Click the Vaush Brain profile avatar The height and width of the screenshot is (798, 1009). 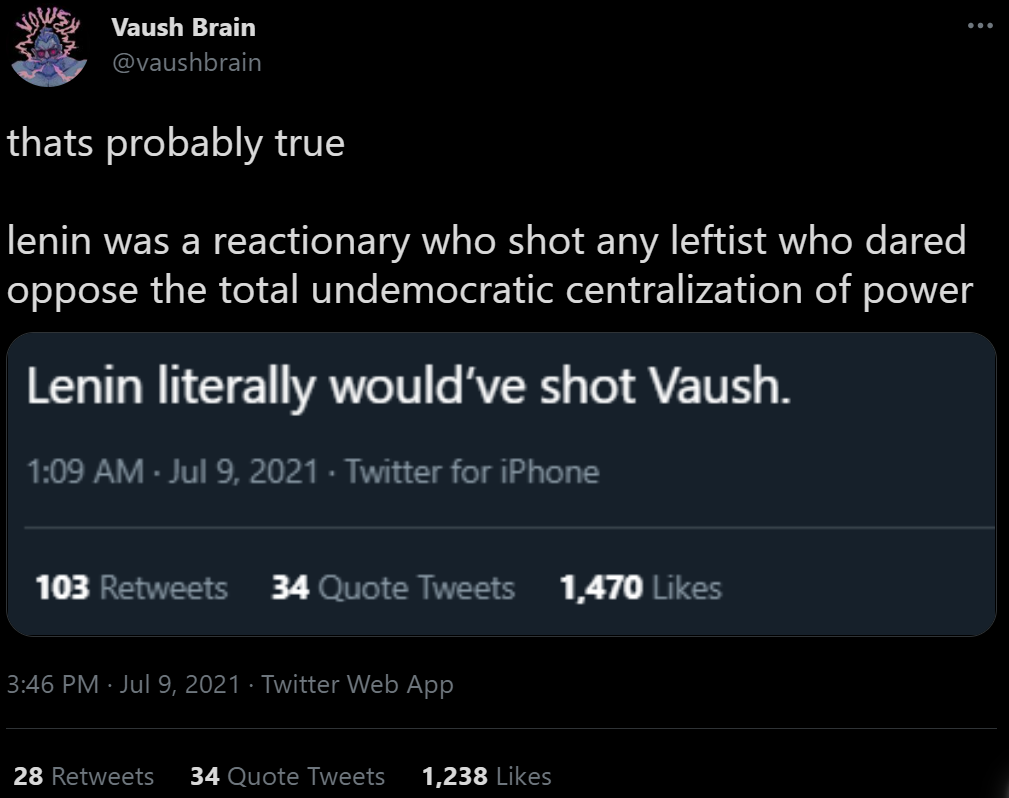point(49,49)
